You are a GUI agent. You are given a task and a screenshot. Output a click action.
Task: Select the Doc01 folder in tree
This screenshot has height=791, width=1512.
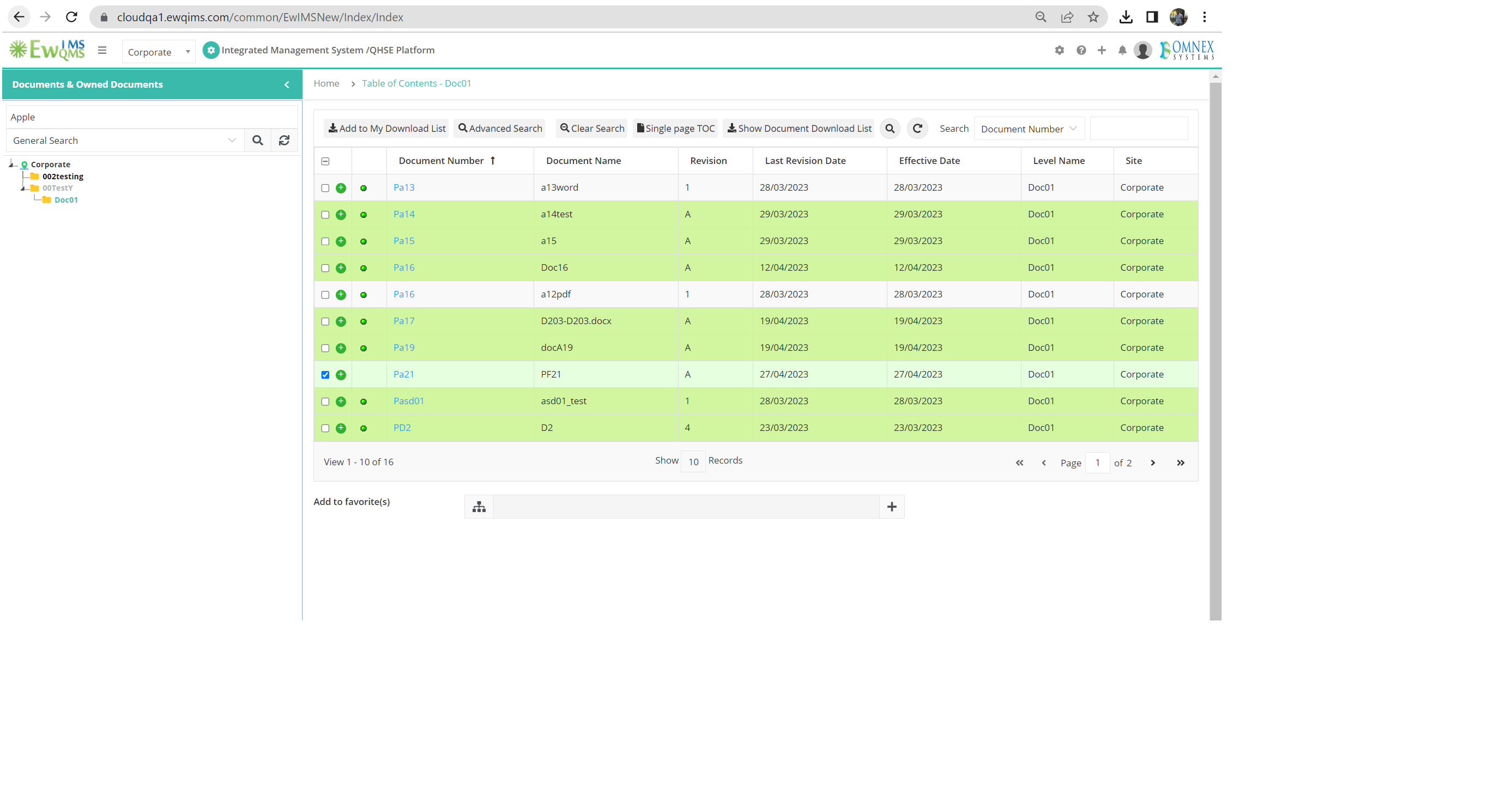tap(66, 200)
